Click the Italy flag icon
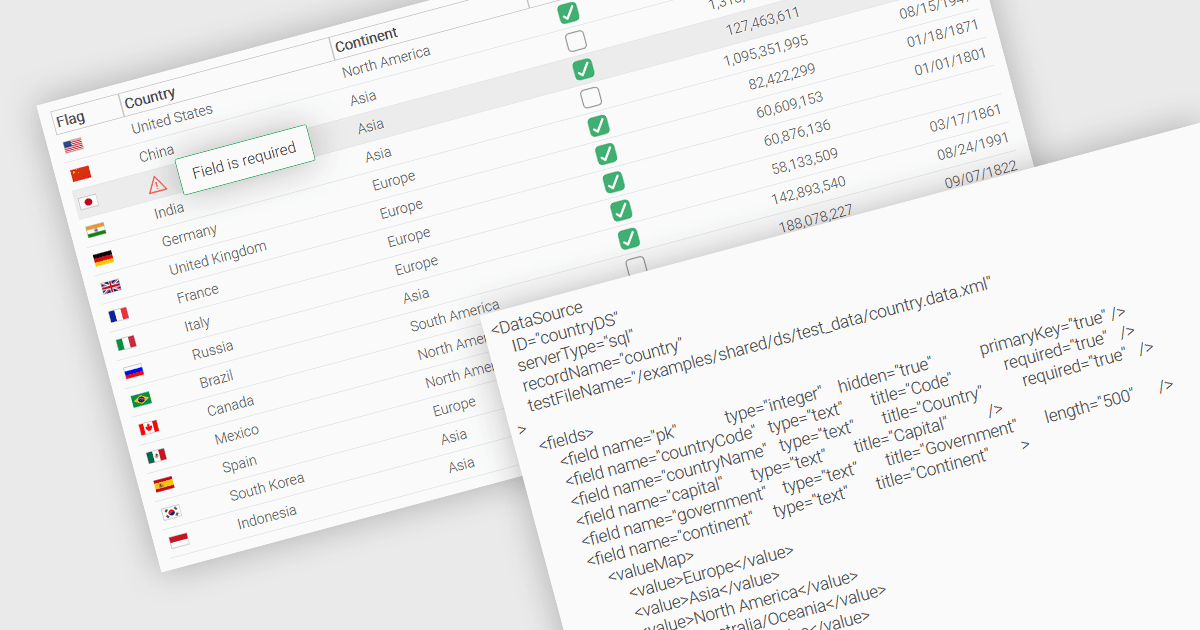The width and height of the screenshot is (1200, 630). (126, 343)
